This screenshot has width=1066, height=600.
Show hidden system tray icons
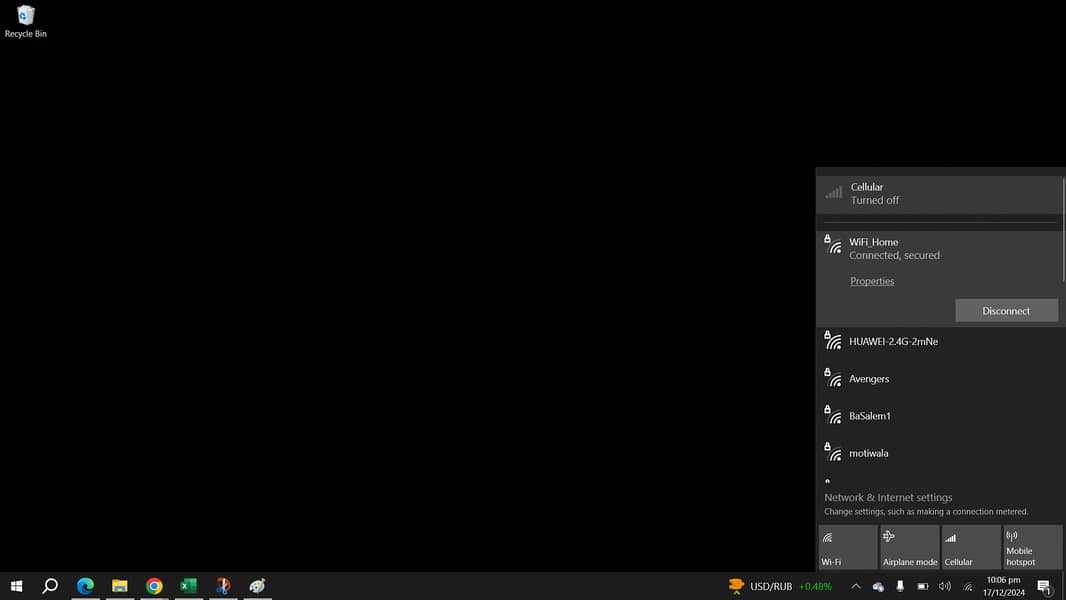[x=856, y=586]
